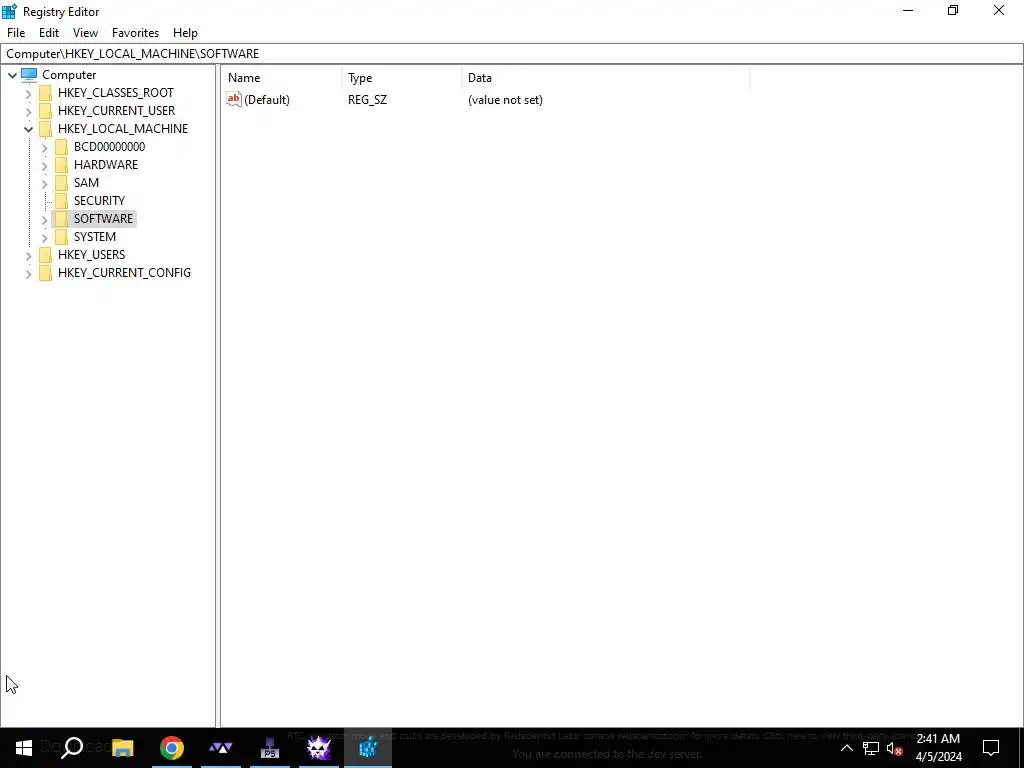Open the View menu

click(85, 33)
